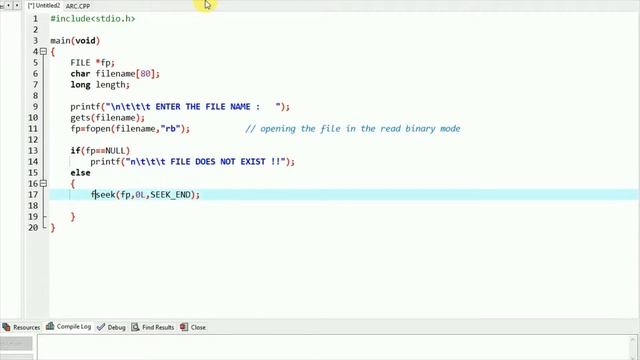Click on line number 1 in gutter
The width and height of the screenshot is (640, 360).
point(36,19)
